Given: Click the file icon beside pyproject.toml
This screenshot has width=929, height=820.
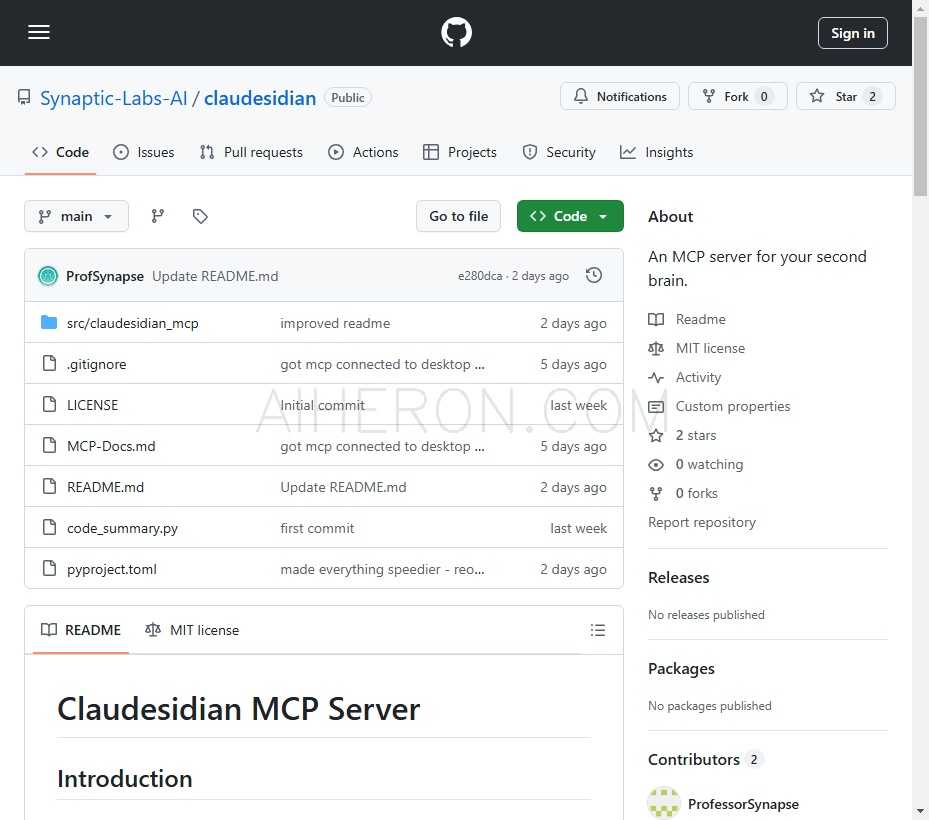Looking at the screenshot, I should click(50, 568).
